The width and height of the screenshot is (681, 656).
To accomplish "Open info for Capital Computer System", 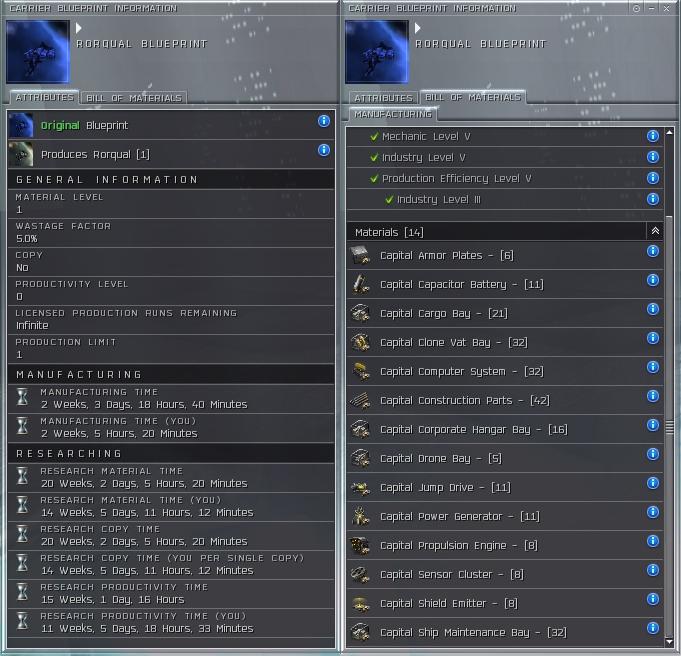I will click(x=652, y=367).
